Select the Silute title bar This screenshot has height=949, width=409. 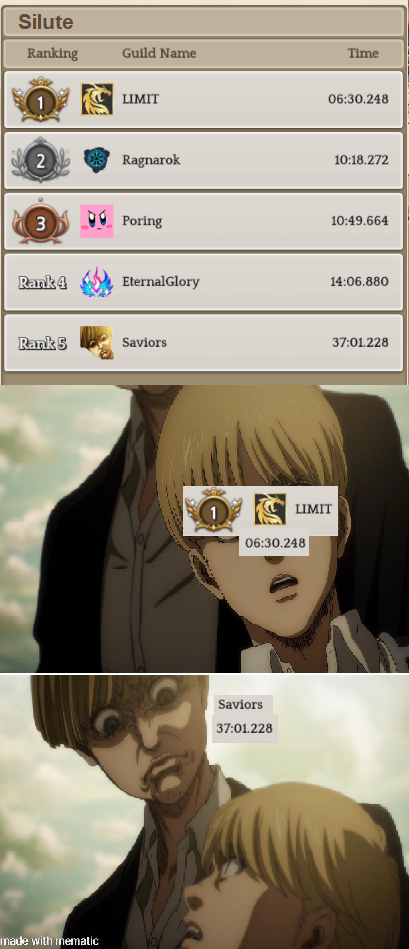point(204,22)
